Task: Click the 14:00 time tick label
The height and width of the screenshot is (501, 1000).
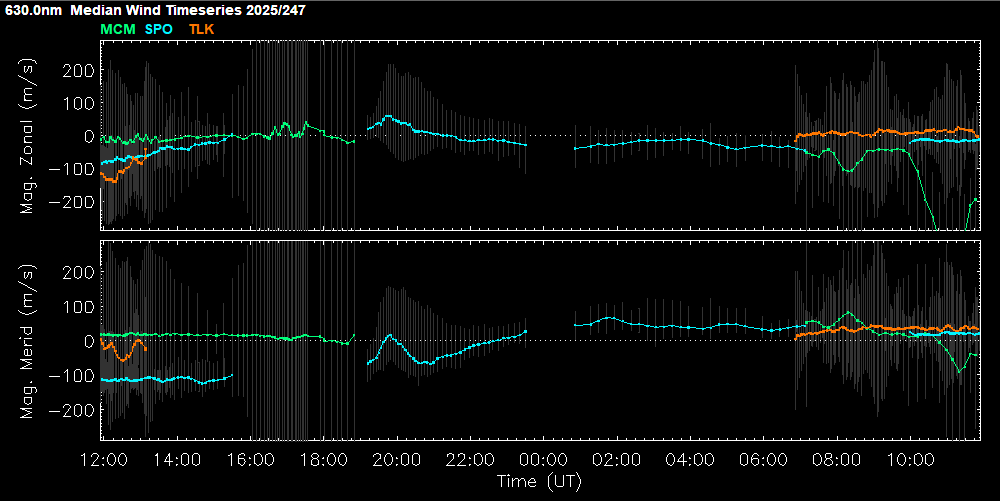Action: [177, 460]
